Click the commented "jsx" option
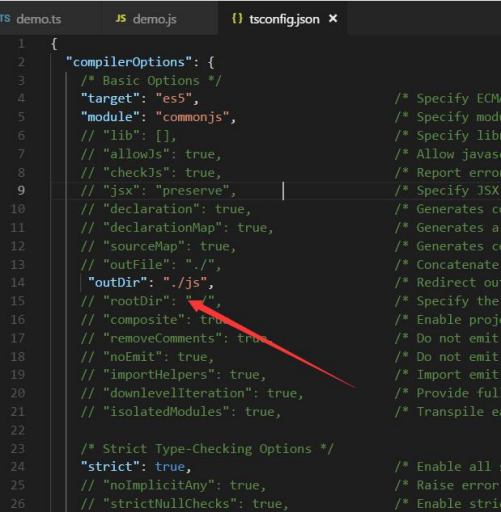The image size is (501, 514). tap(158, 191)
